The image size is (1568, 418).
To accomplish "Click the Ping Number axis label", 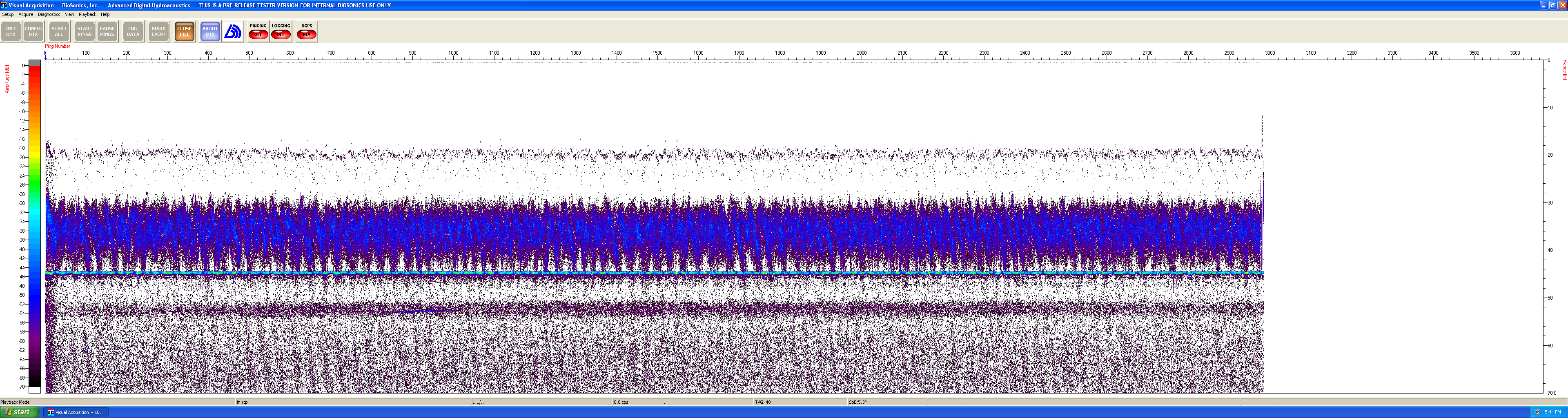I will (x=57, y=46).
